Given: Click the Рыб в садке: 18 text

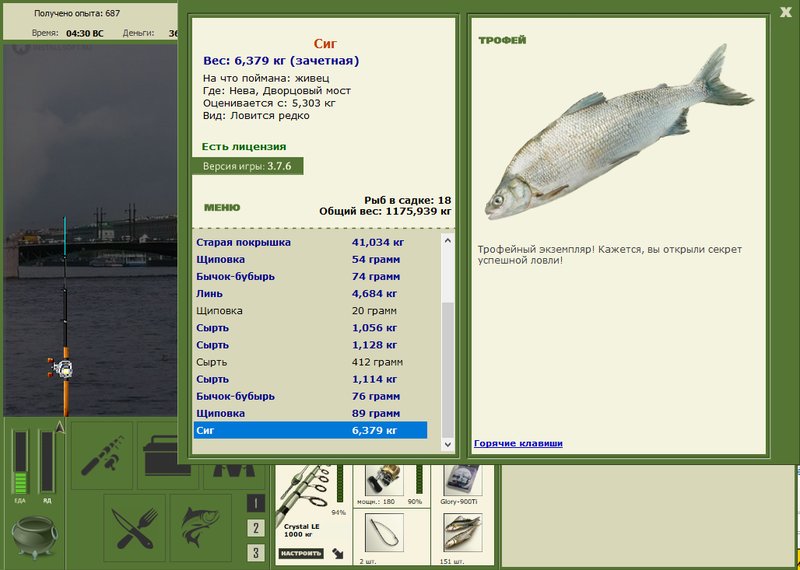Looking at the screenshot, I should (x=408, y=200).
